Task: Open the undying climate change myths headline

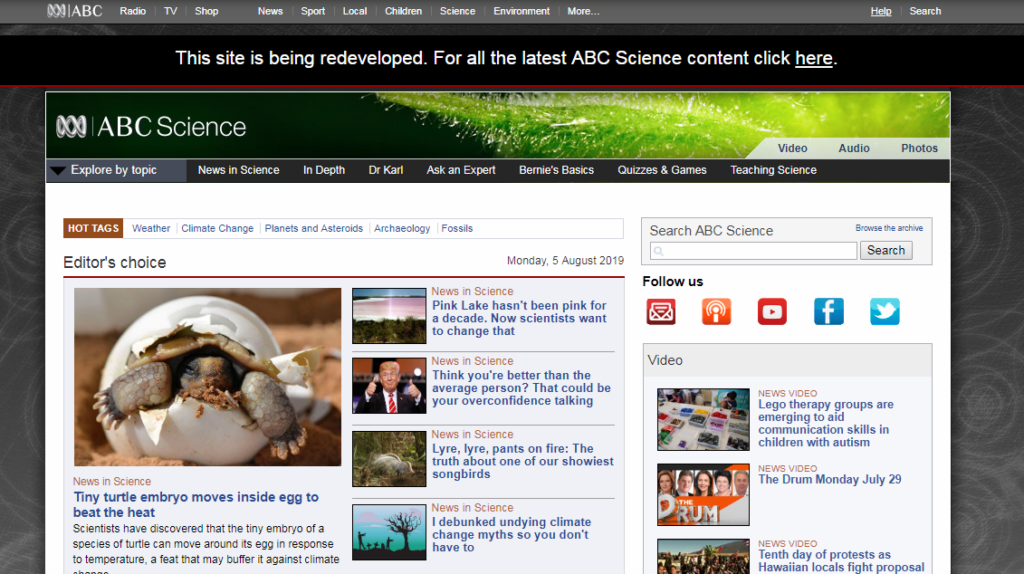Action: tap(511, 534)
